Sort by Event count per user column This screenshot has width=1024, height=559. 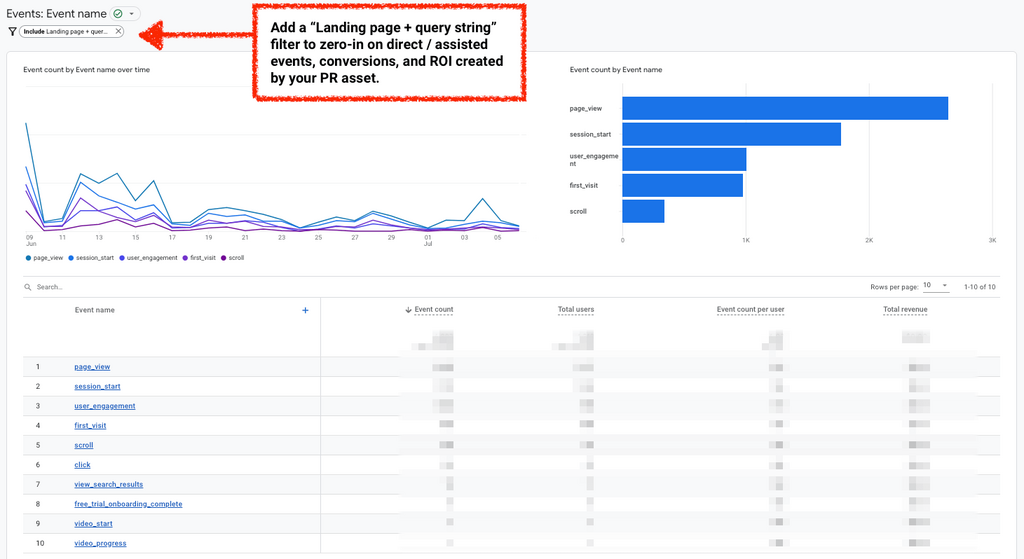750,310
